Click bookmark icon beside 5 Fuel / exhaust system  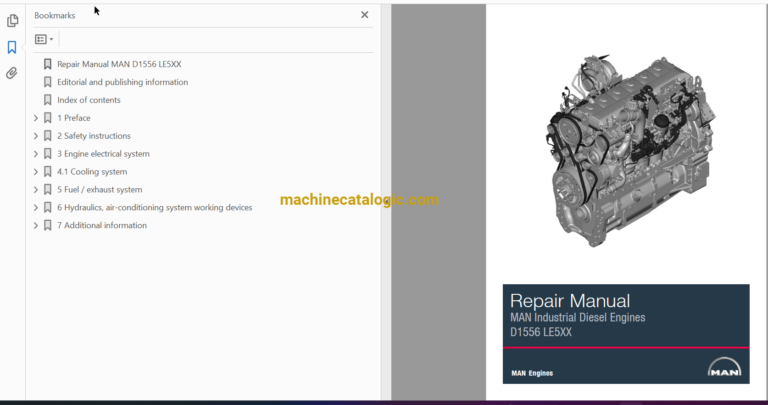(x=48, y=190)
